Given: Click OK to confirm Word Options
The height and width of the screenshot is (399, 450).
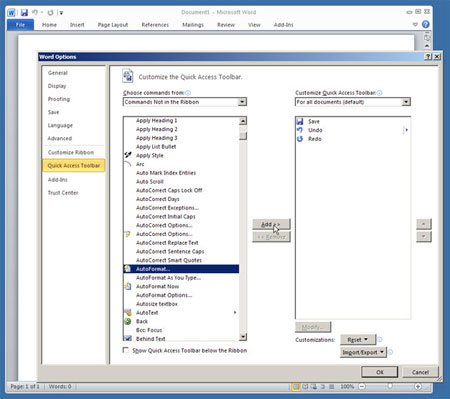Looking at the screenshot, I should (380, 372).
